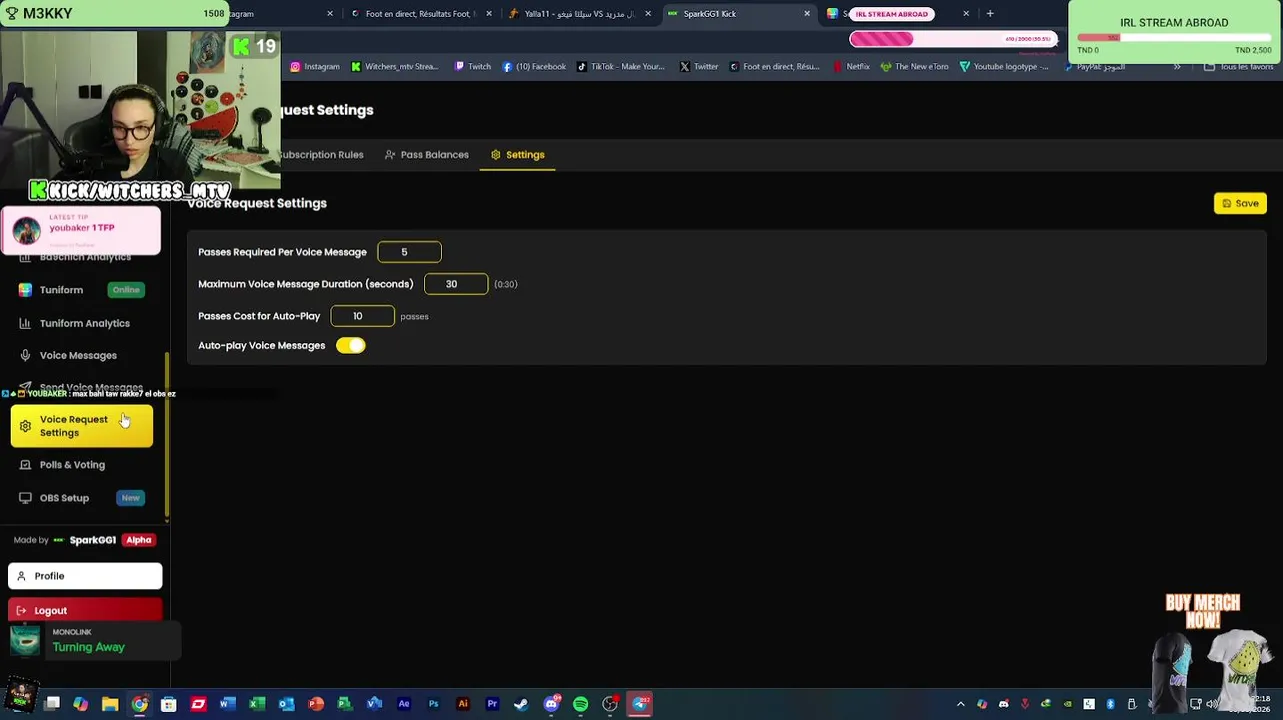Open Witchers_mtv Stream bookmark
Viewport: 1283px width, 720px height.
(394, 67)
